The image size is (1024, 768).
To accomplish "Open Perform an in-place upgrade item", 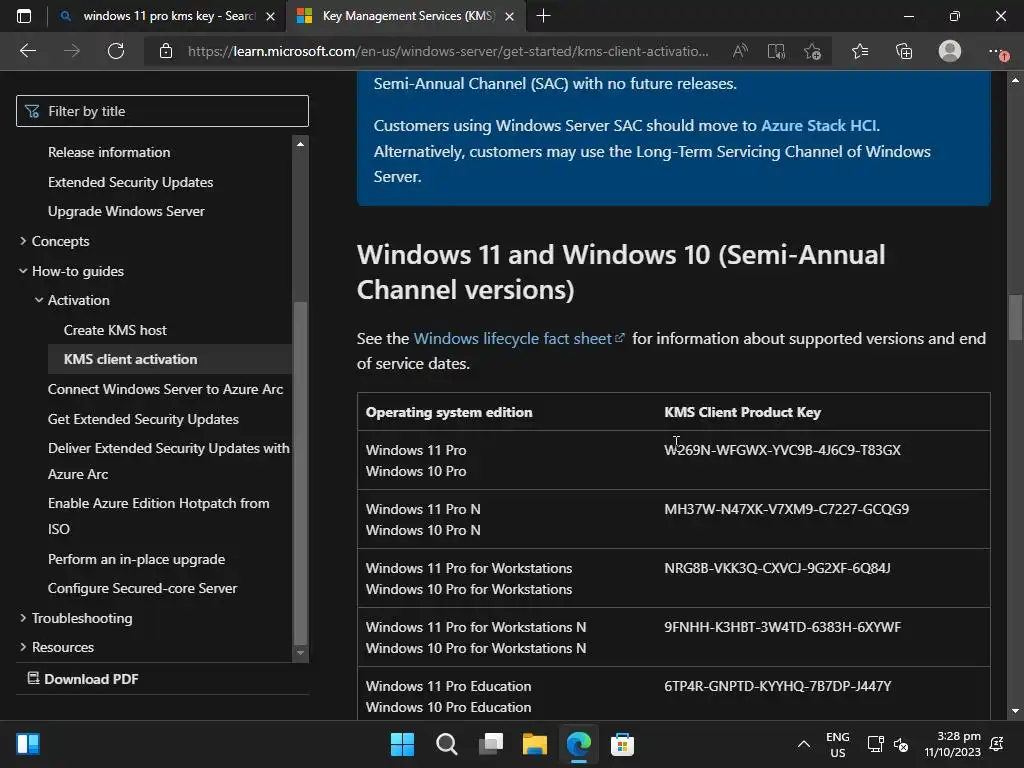I will [x=136, y=559].
